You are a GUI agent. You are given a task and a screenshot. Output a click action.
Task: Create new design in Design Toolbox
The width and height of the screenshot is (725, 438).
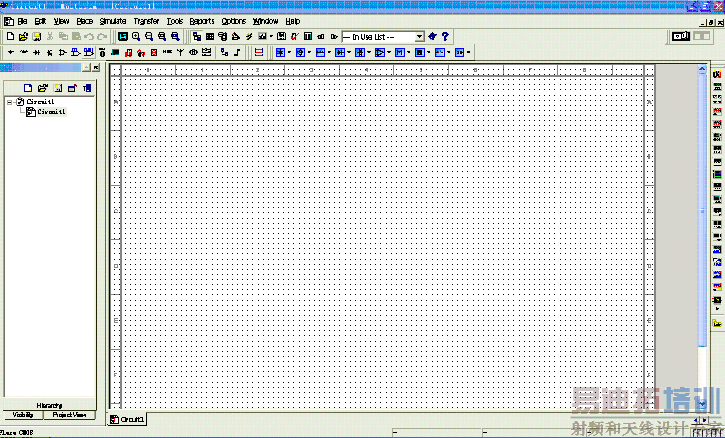click(28, 88)
